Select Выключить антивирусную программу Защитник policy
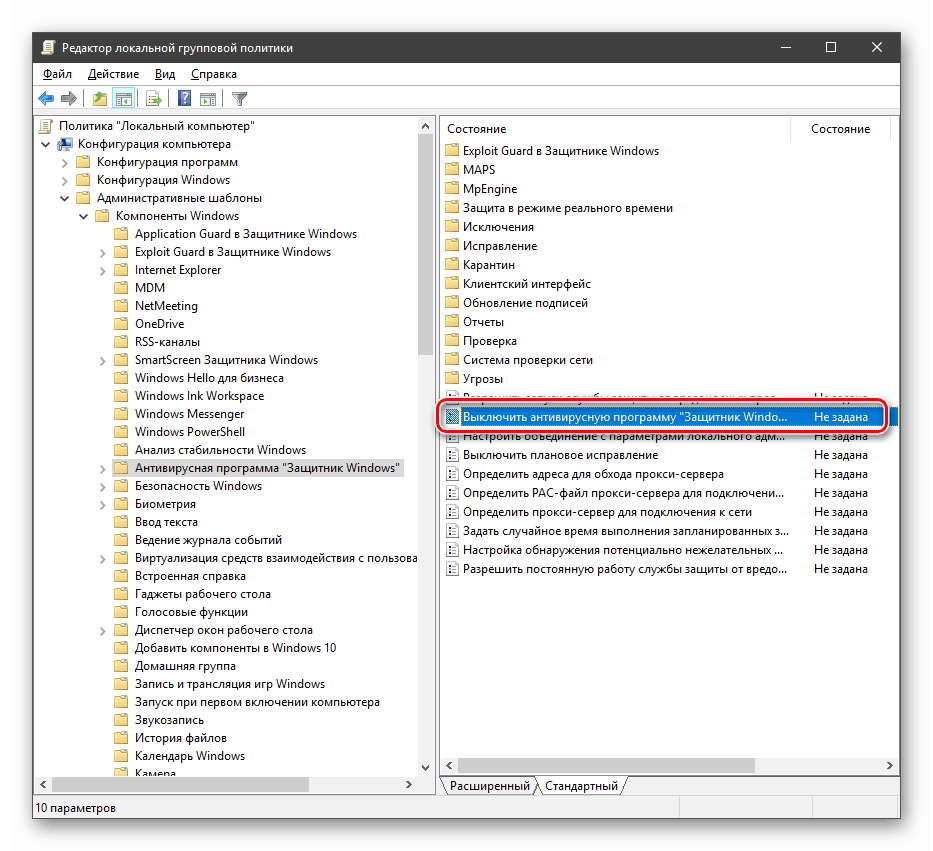Image resolution: width=933 pixels, height=851 pixels. click(x=671, y=417)
